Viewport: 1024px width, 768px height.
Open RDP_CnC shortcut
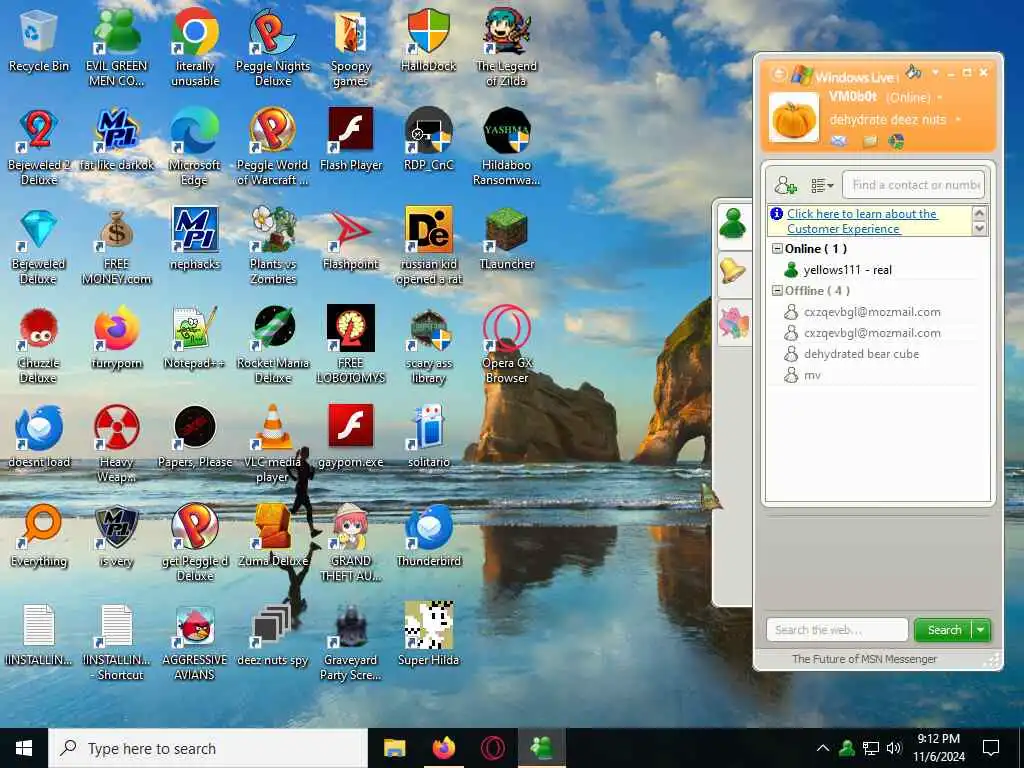pos(428,138)
